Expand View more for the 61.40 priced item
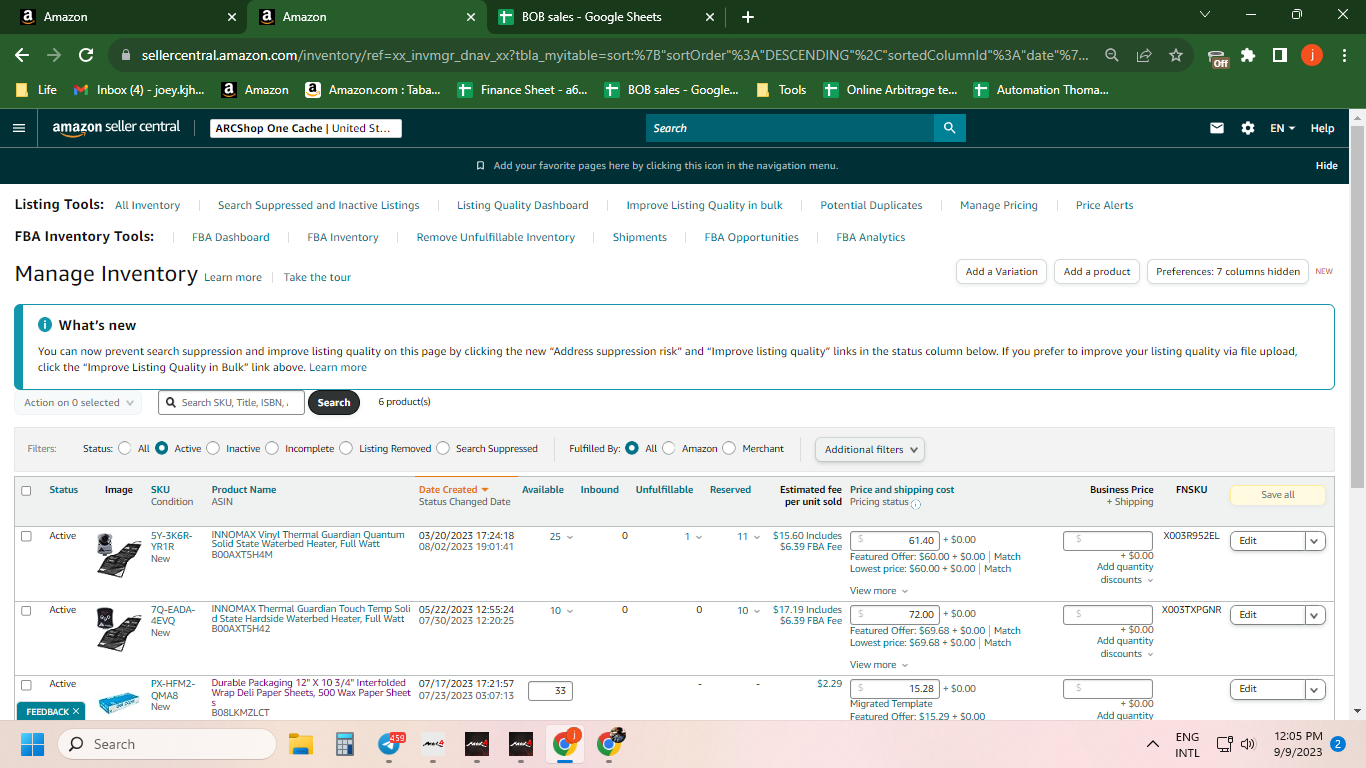Screen dimensions: 1366x768 coord(879,591)
